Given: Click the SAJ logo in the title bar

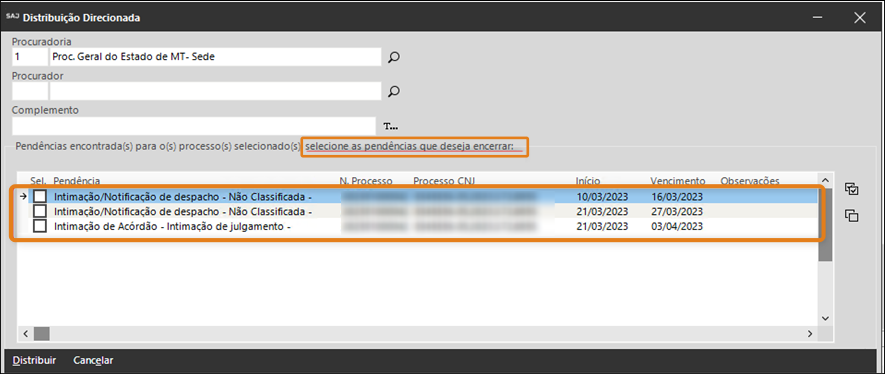Looking at the screenshot, I should click(x=12, y=17).
